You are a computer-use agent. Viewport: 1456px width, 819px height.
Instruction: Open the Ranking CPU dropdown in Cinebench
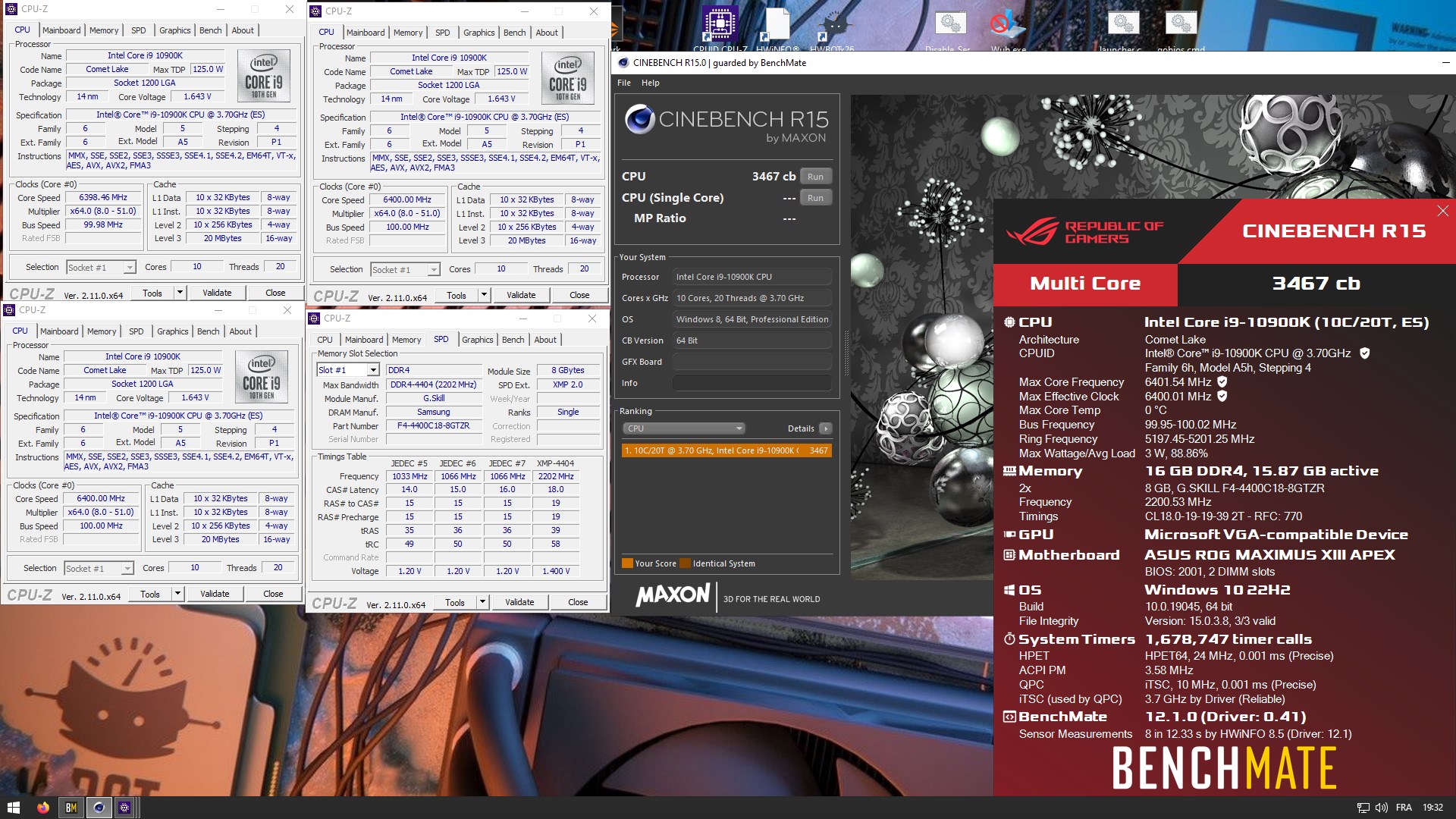(684, 428)
